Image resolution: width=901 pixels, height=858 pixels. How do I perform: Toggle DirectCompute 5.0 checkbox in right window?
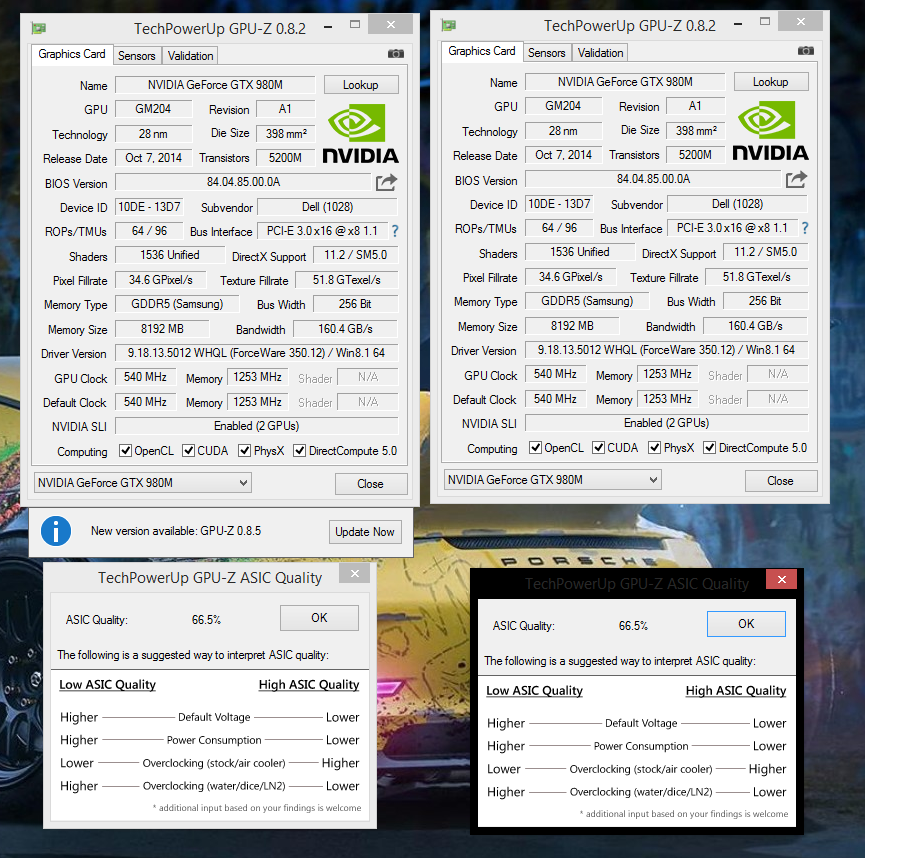[x=710, y=448]
